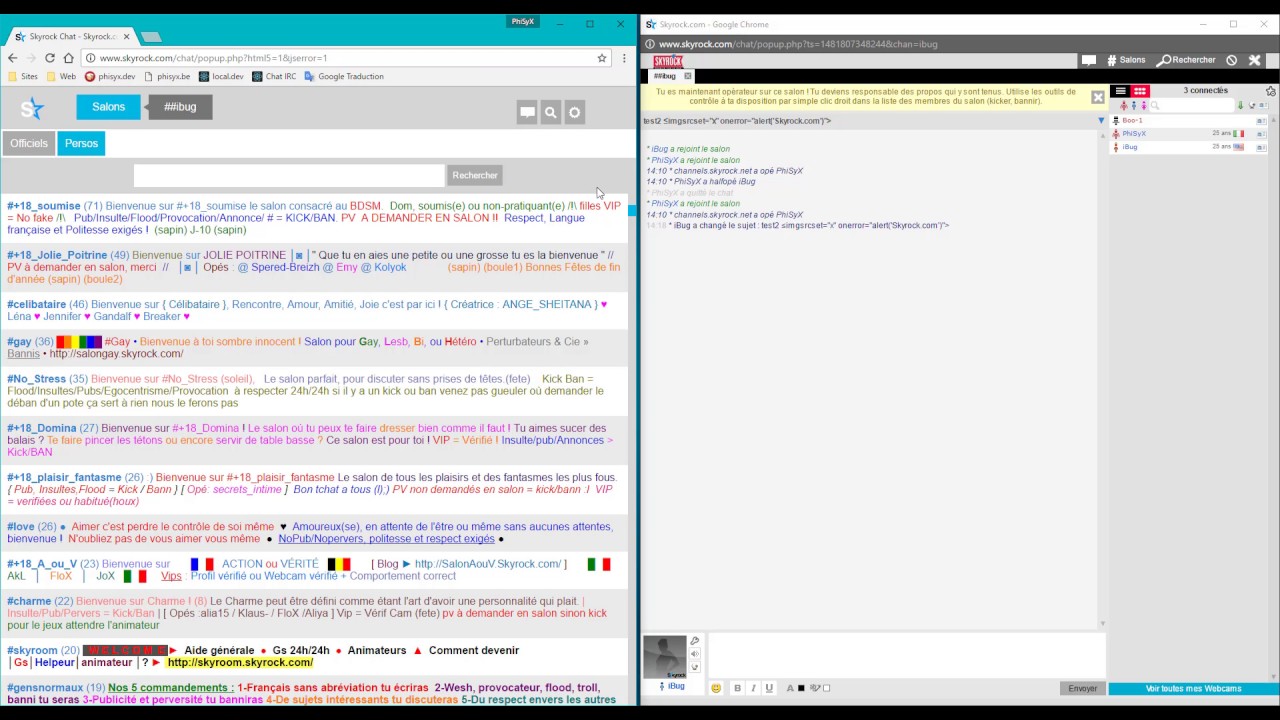Go to home page in left Chrome

[x=68, y=58]
